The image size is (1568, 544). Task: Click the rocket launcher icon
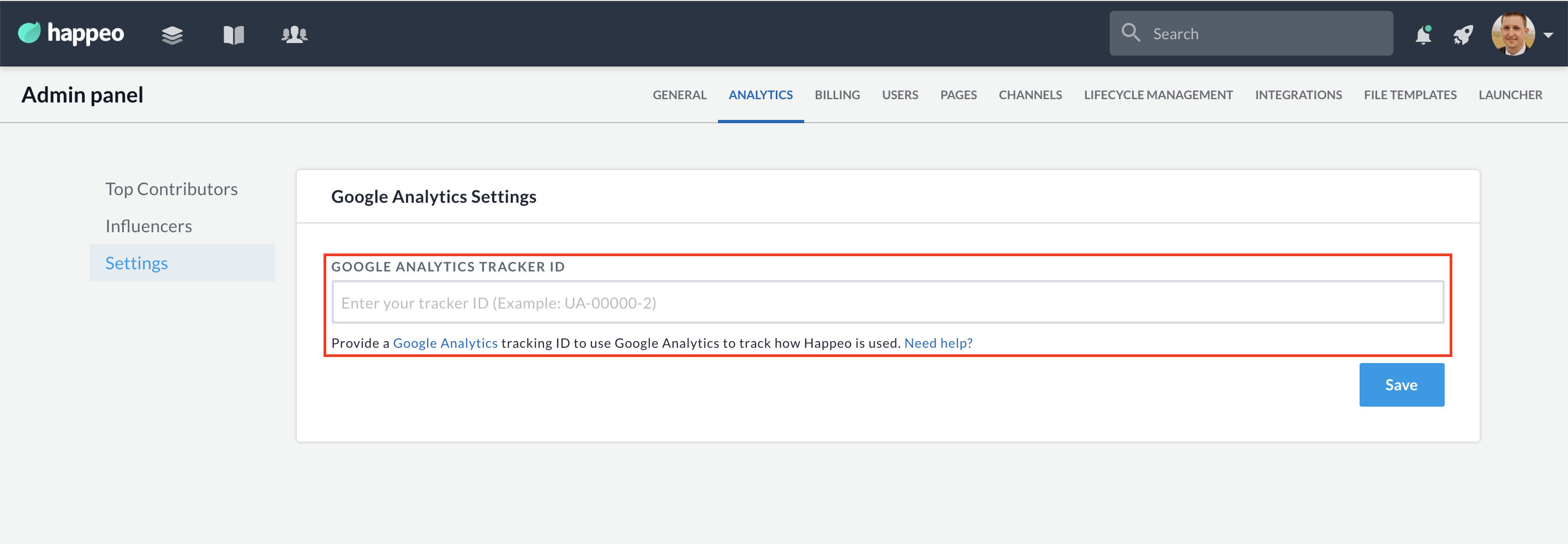click(1463, 35)
